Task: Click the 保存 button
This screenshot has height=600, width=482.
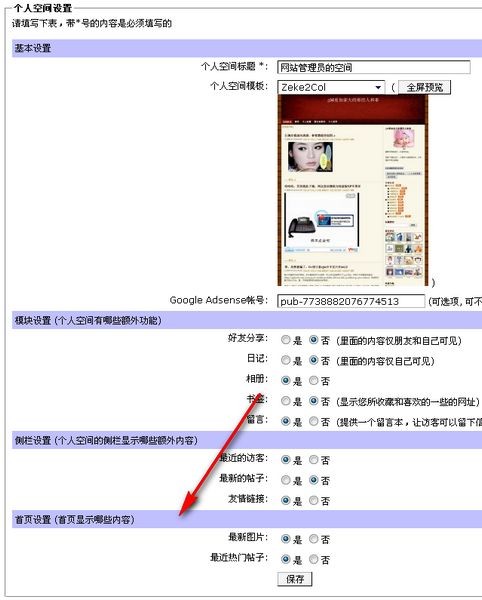Action: 295,579
